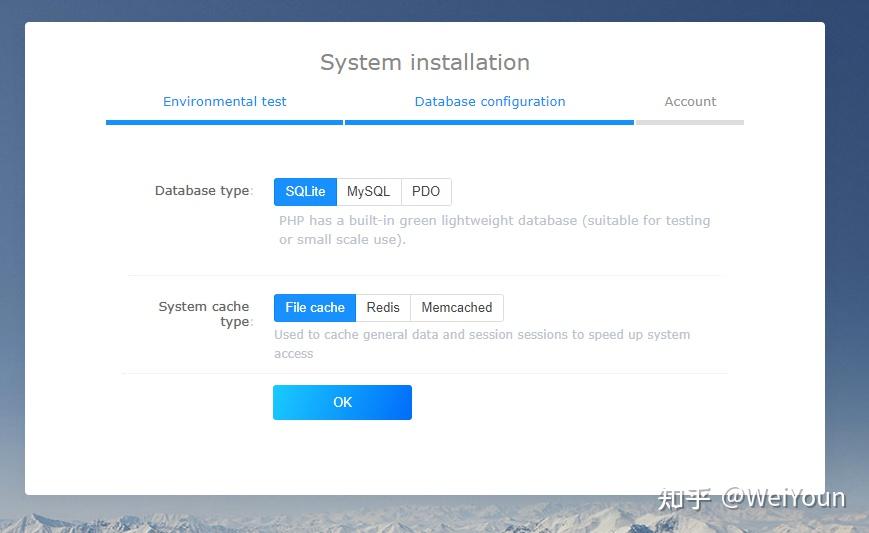The width and height of the screenshot is (869, 533).
Task: Open the Environmental test step
Action: (x=224, y=102)
